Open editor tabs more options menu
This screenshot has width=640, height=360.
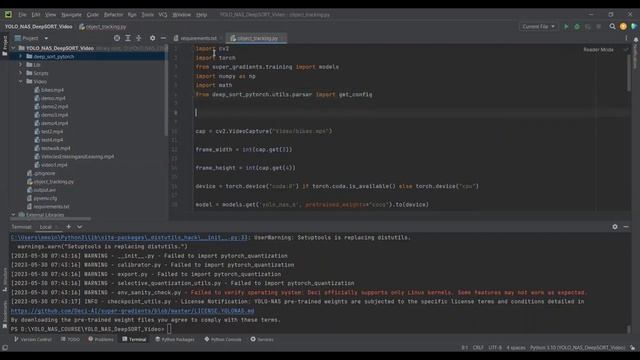pyautogui.click(x=626, y=38)
